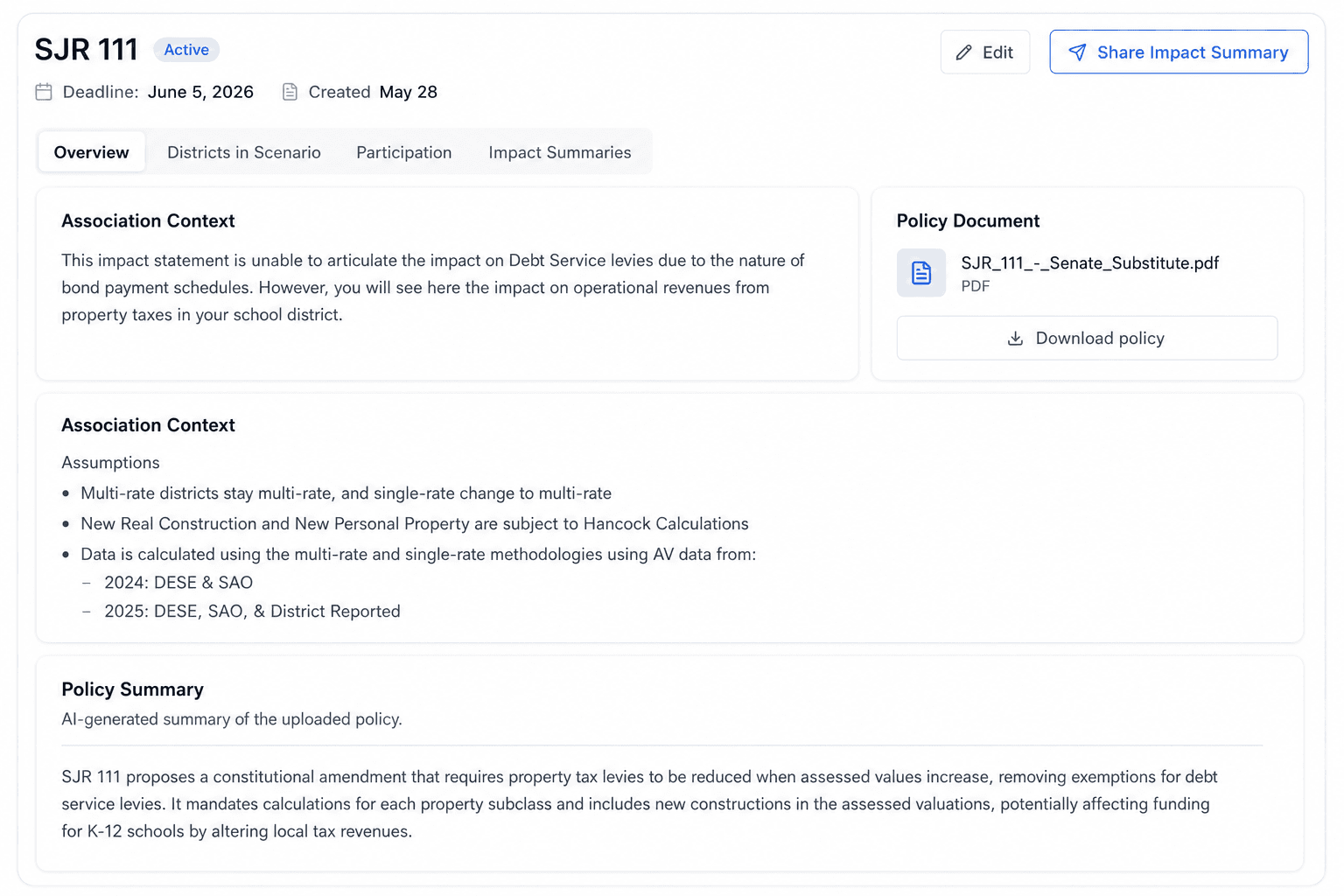
Task: Open the Overview tab
Action: (91, 152)
